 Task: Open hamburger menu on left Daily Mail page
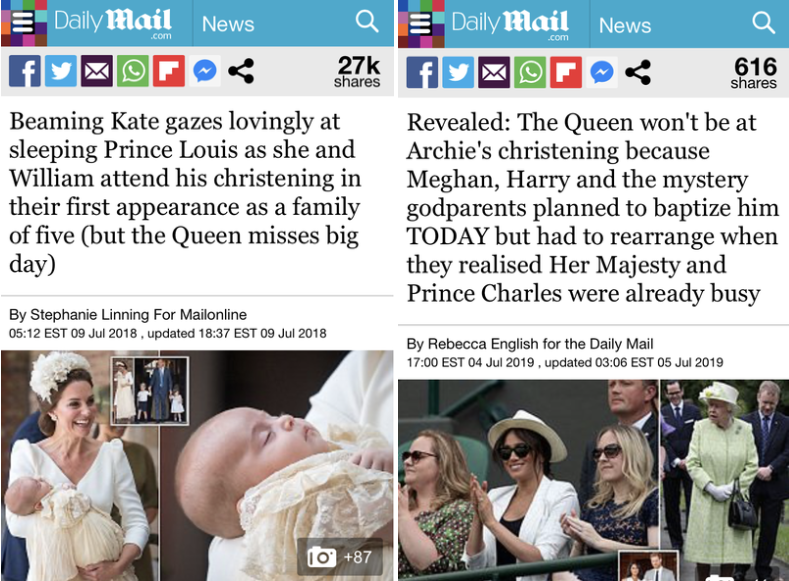coord(24,23)
